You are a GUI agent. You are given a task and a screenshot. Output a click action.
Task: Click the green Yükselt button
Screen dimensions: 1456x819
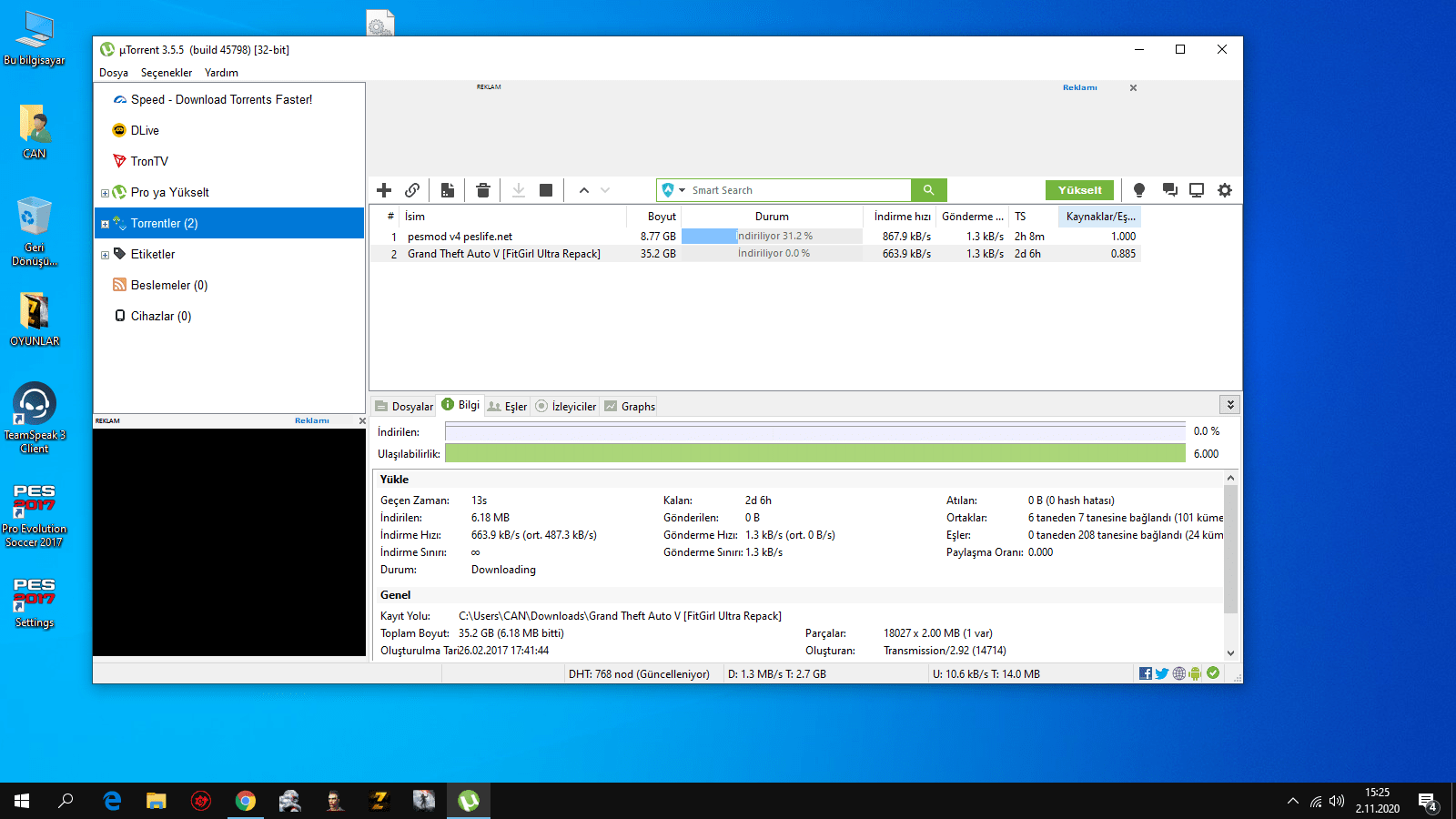pos(1079,190)
